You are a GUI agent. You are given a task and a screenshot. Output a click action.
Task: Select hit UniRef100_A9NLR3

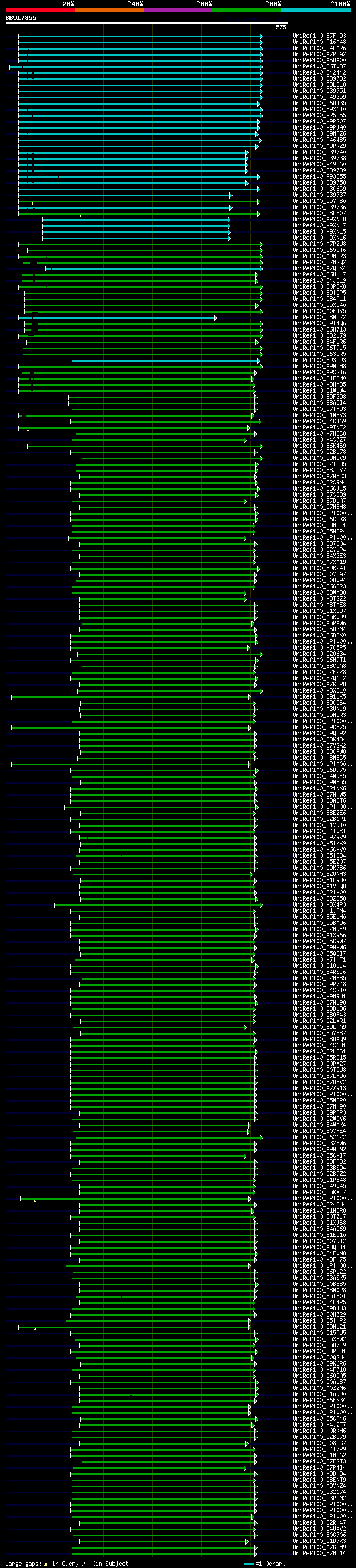pyautogui.click(x=319, y=256)
